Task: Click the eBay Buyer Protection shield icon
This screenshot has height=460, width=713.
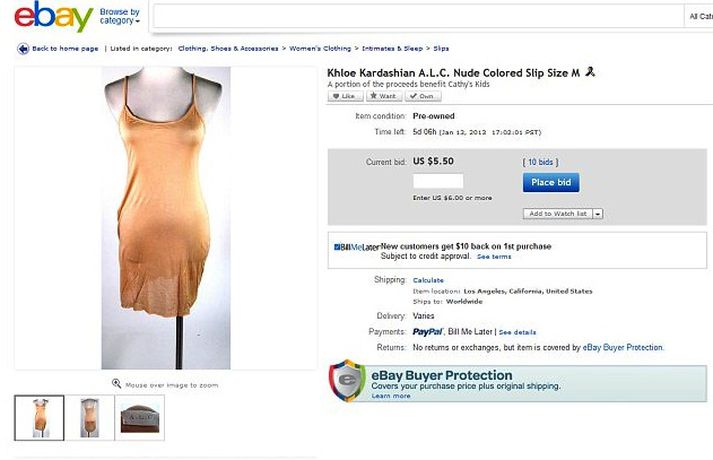Action: tap(346, 381)
